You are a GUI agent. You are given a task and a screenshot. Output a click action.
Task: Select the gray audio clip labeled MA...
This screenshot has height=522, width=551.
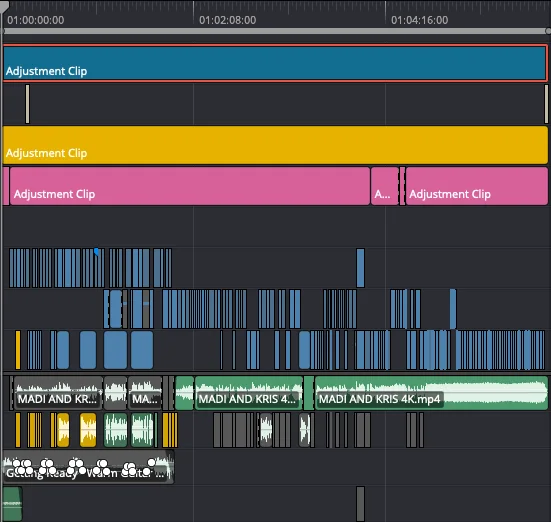(145, 393)
